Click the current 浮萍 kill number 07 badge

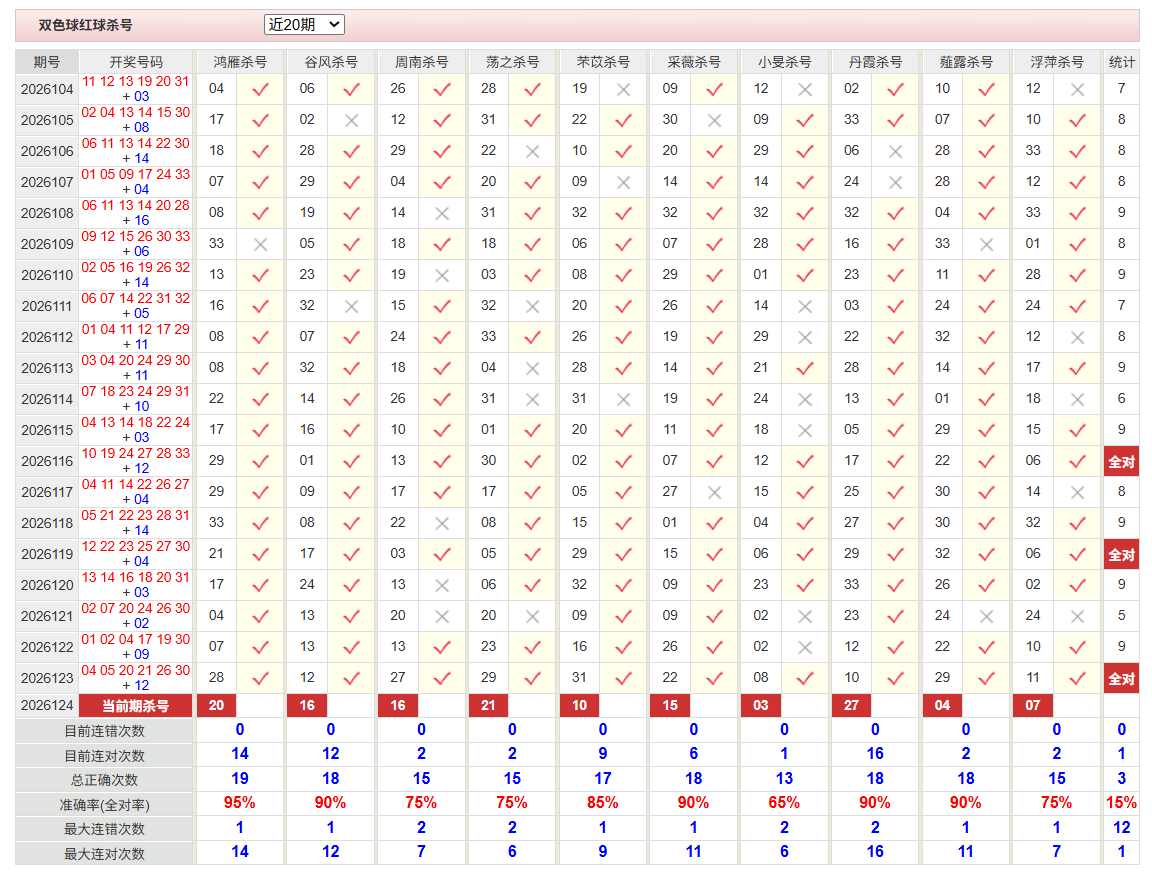click(1032, 706)
